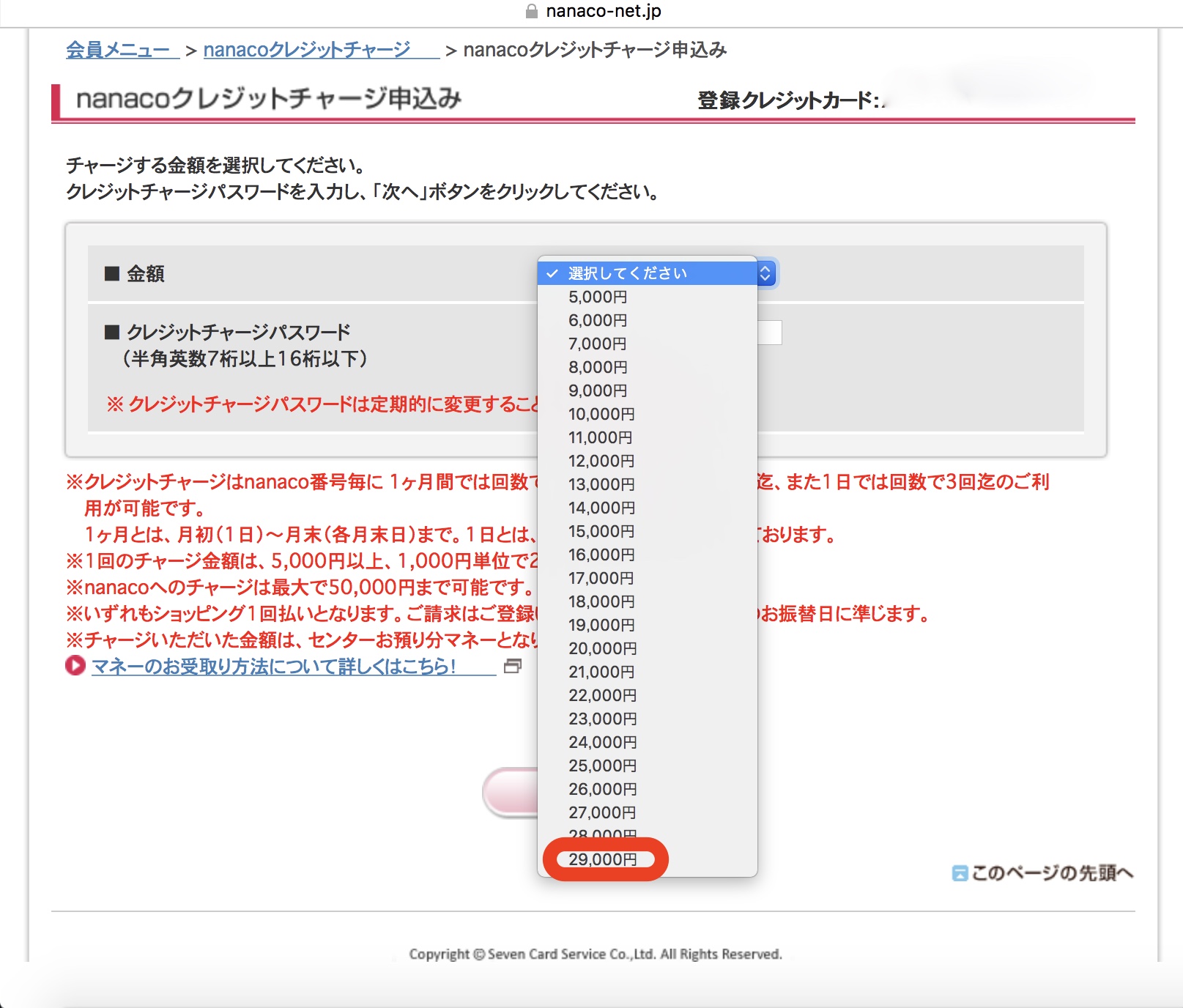Viewport: 1183px width, 1008px height.
Task: Choose 29,000円 from the amount list
Action: (648, 859)
